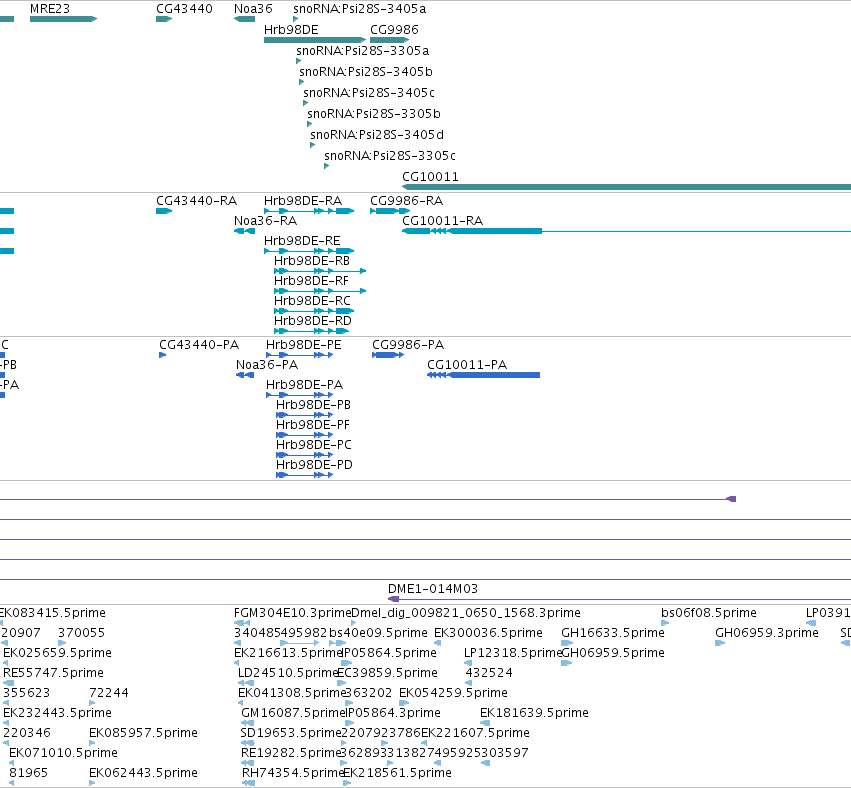Select the LP12318.5prime EST
Screen dimensions: 851x788
coord(468,663)
